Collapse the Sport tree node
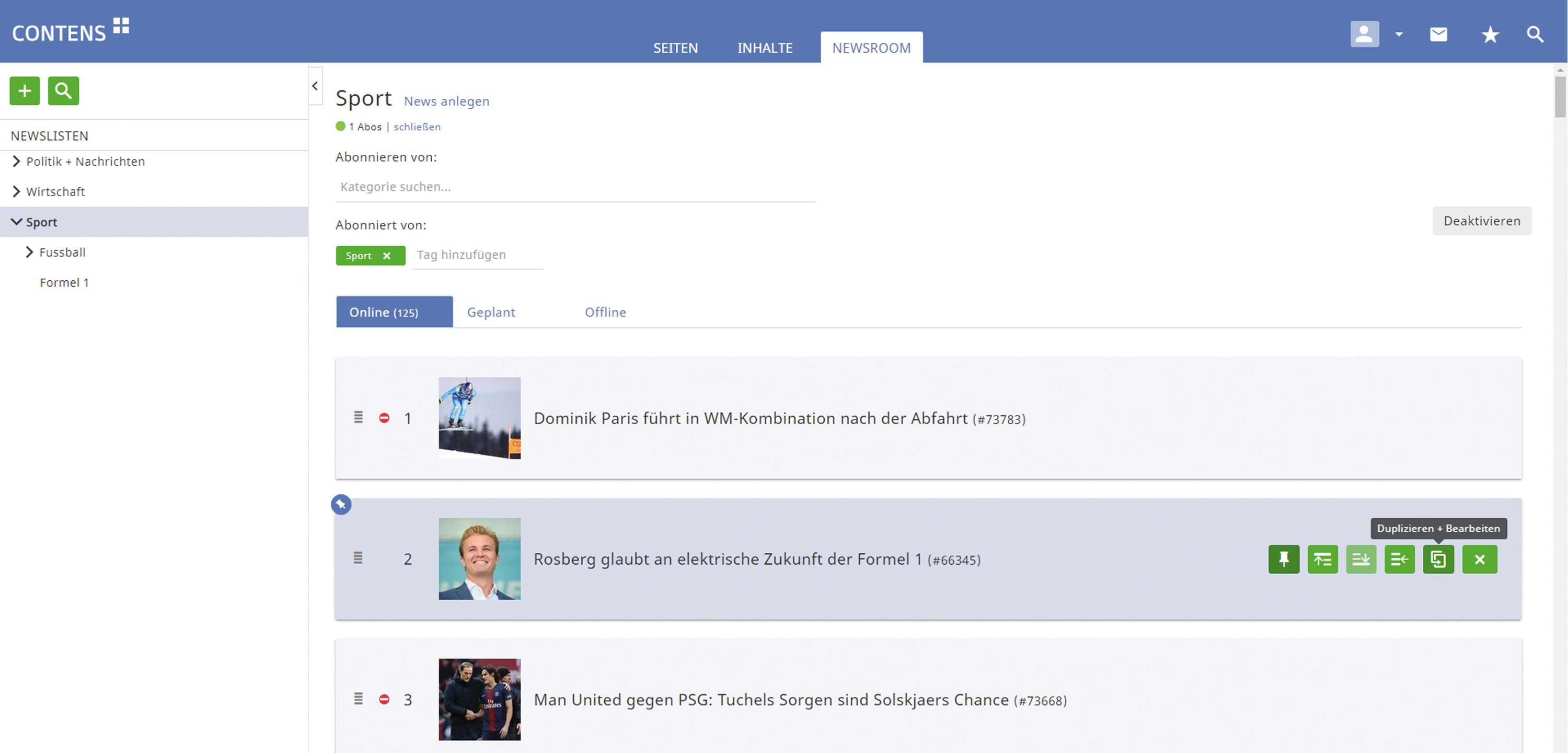Viewport: 1568px width, 753px height. pyautogui.click(x=16, y=222)
